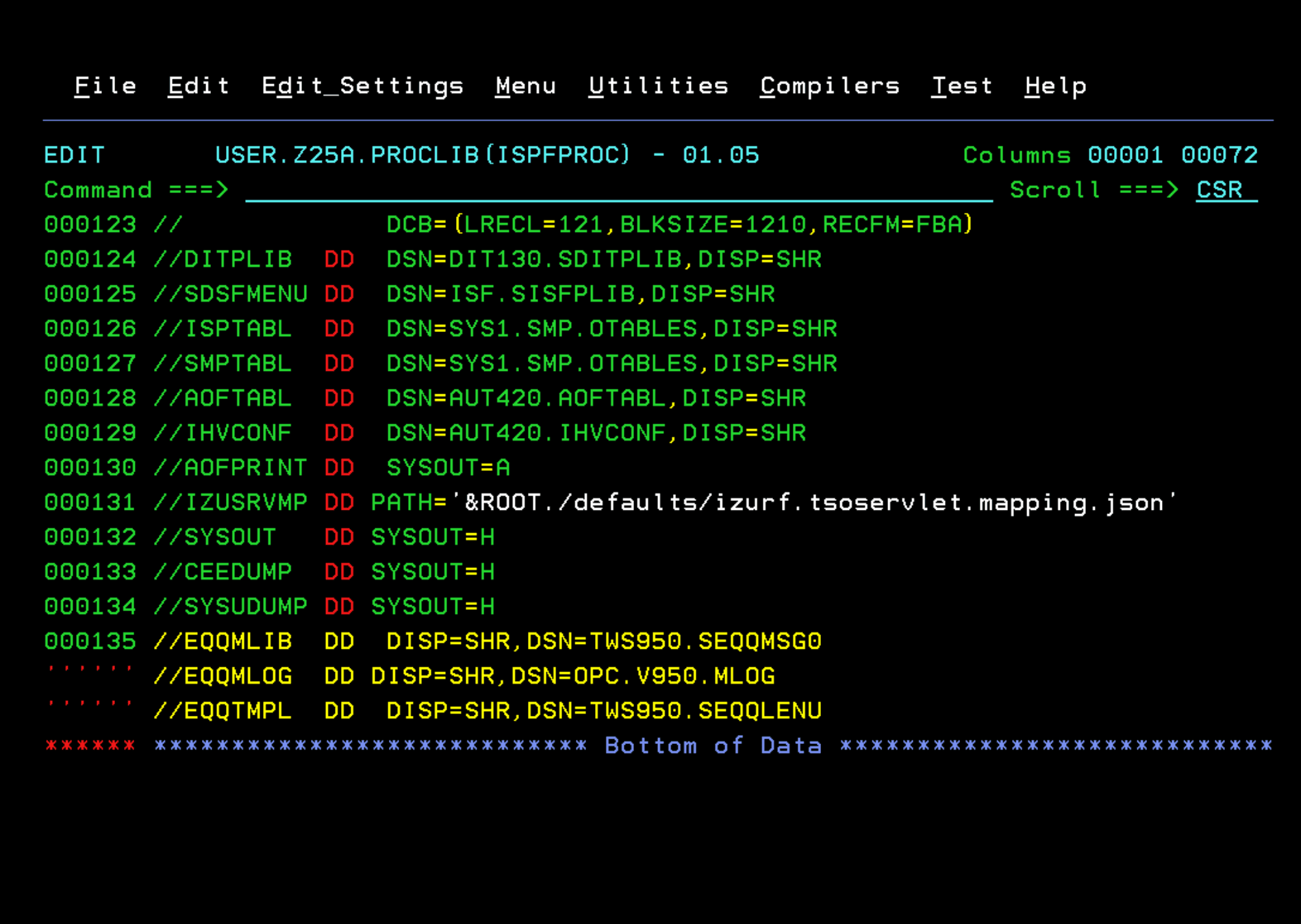The width and height of the screenshot is (1301, 924).
Task: Open the Edit_Settings menu
Action: pyautogui.click(x=362, y=85)
